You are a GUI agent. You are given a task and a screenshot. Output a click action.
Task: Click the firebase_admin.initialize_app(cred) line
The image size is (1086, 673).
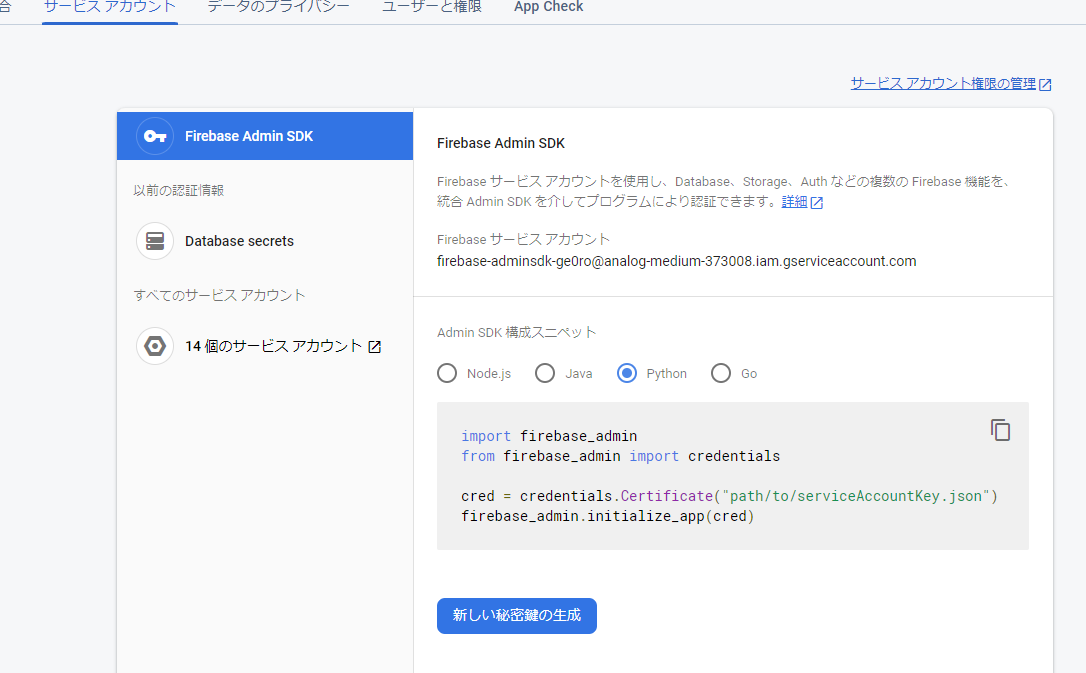[607, 517]
